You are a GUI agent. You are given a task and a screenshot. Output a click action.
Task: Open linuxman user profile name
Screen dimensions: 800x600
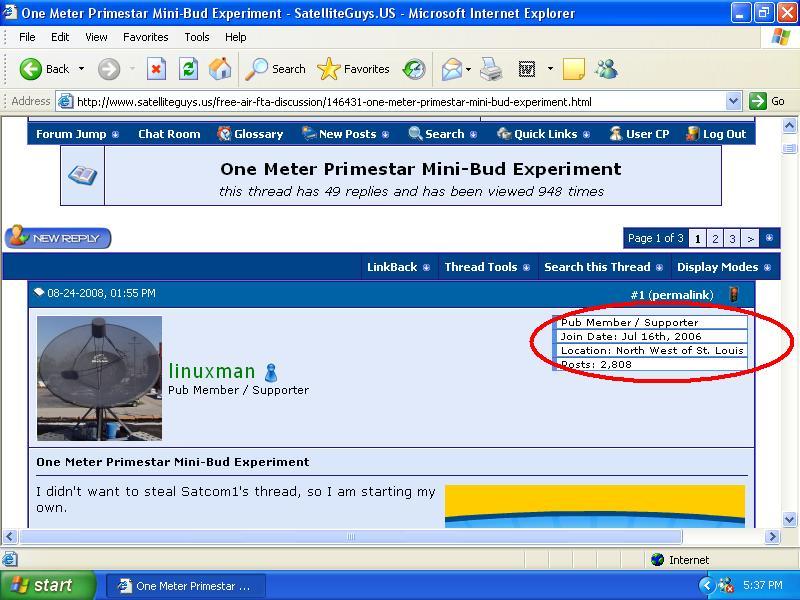click(212, 371)
